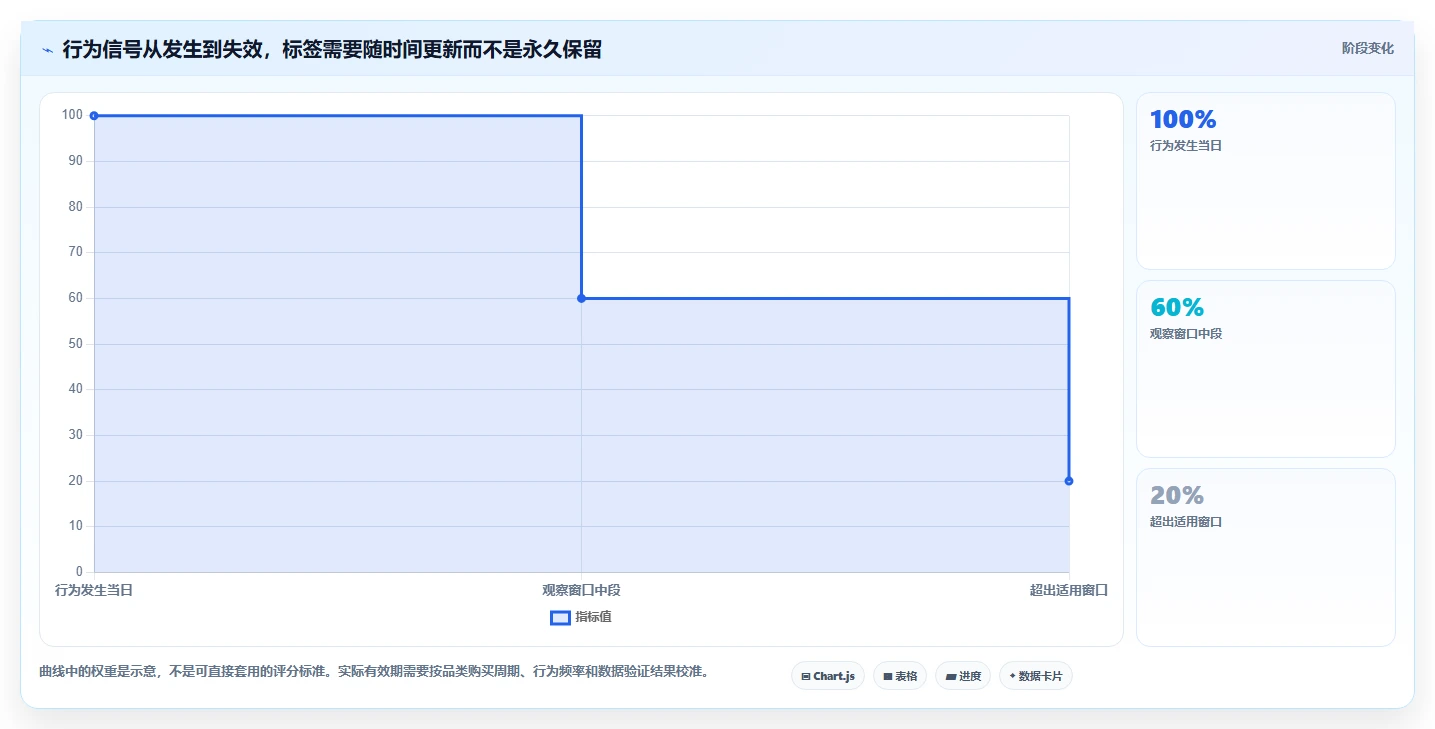Click the y-axis tick label 90
Viewport: 1435px width, 729px height.
(x=76, y=161)
